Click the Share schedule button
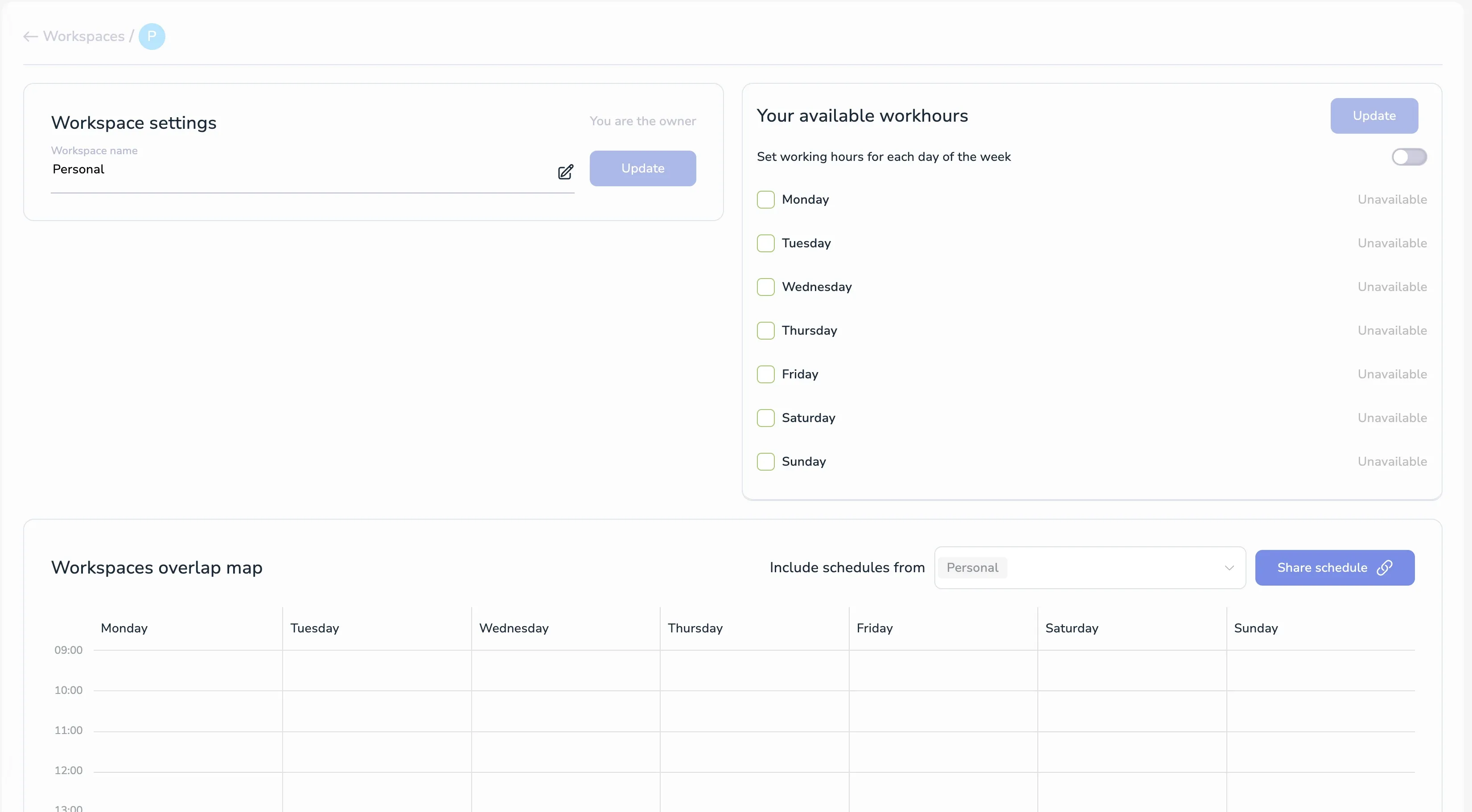 1322,567
